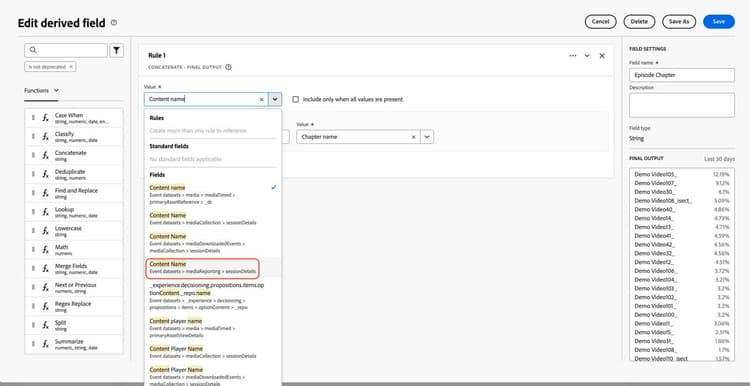750x386 pixels.
Task: Open the filter funnel button
Action: [x=117, y=50]
